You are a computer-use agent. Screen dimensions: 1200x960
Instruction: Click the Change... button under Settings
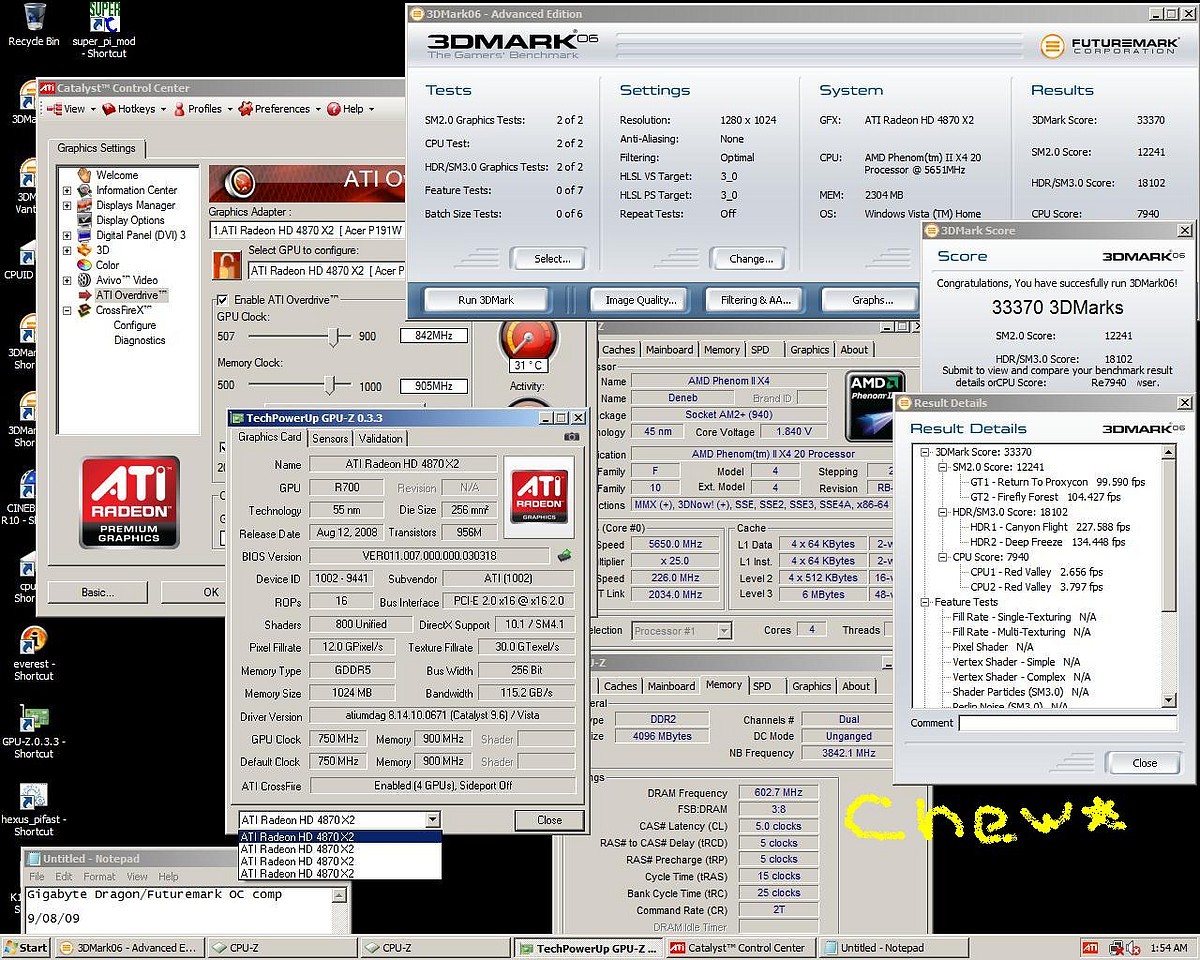(750, 259)
